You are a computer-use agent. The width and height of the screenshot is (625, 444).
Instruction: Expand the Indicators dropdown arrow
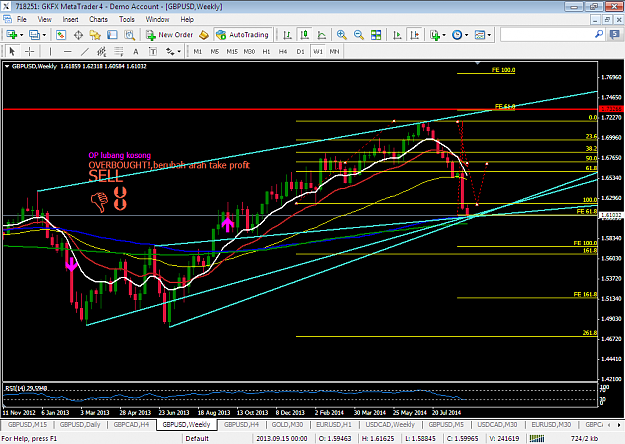coord(444,35)
